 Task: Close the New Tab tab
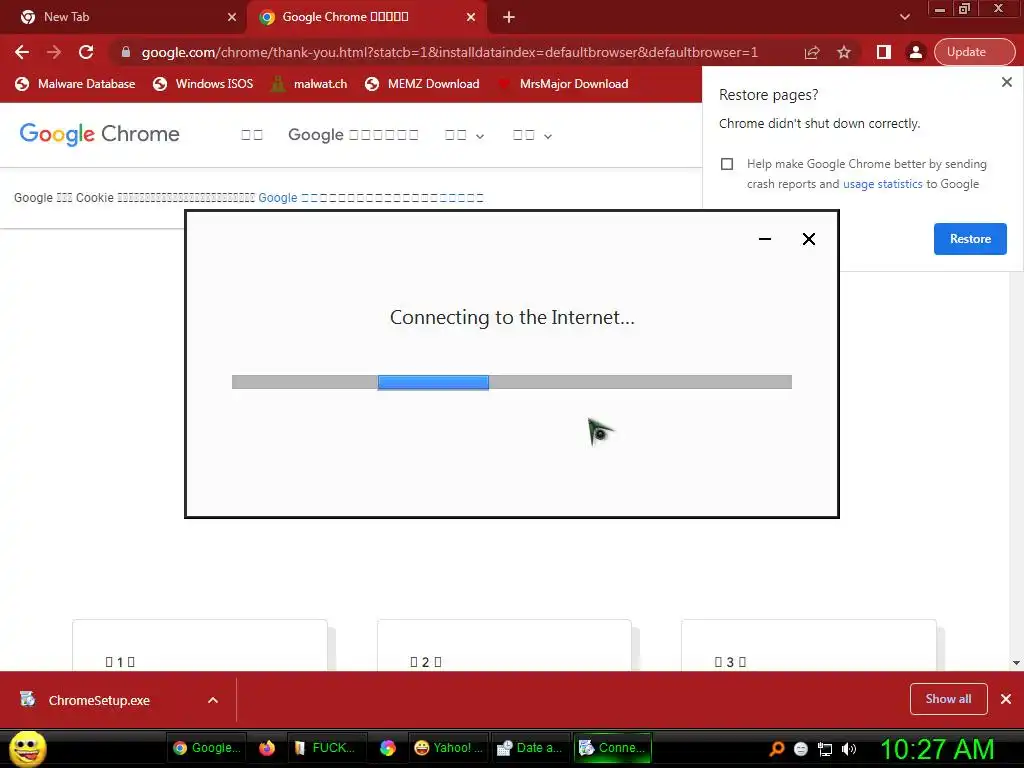tap(232, 17)
